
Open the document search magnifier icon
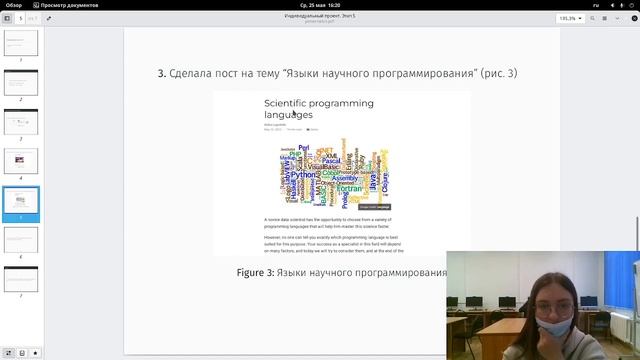[x=593, y=18]
